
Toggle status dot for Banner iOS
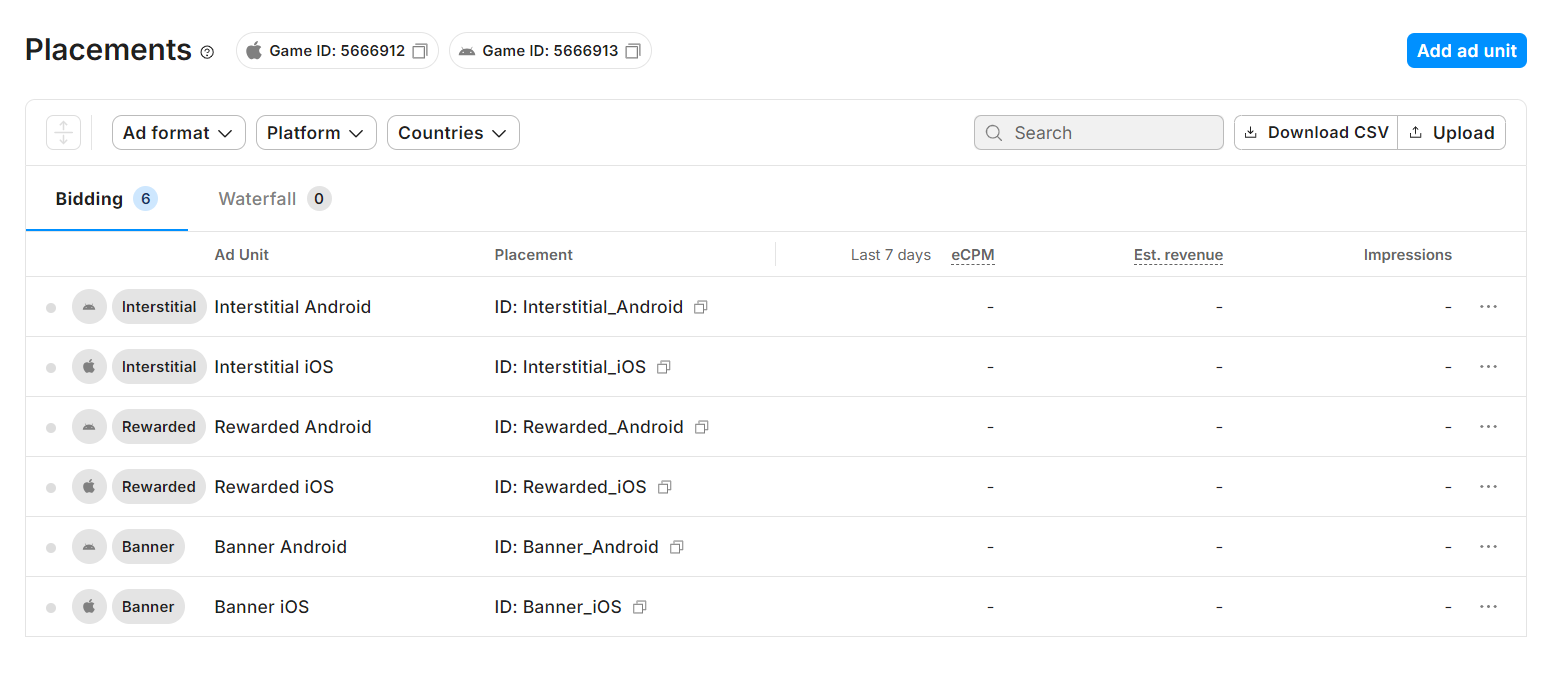click(x=51, y=608)
